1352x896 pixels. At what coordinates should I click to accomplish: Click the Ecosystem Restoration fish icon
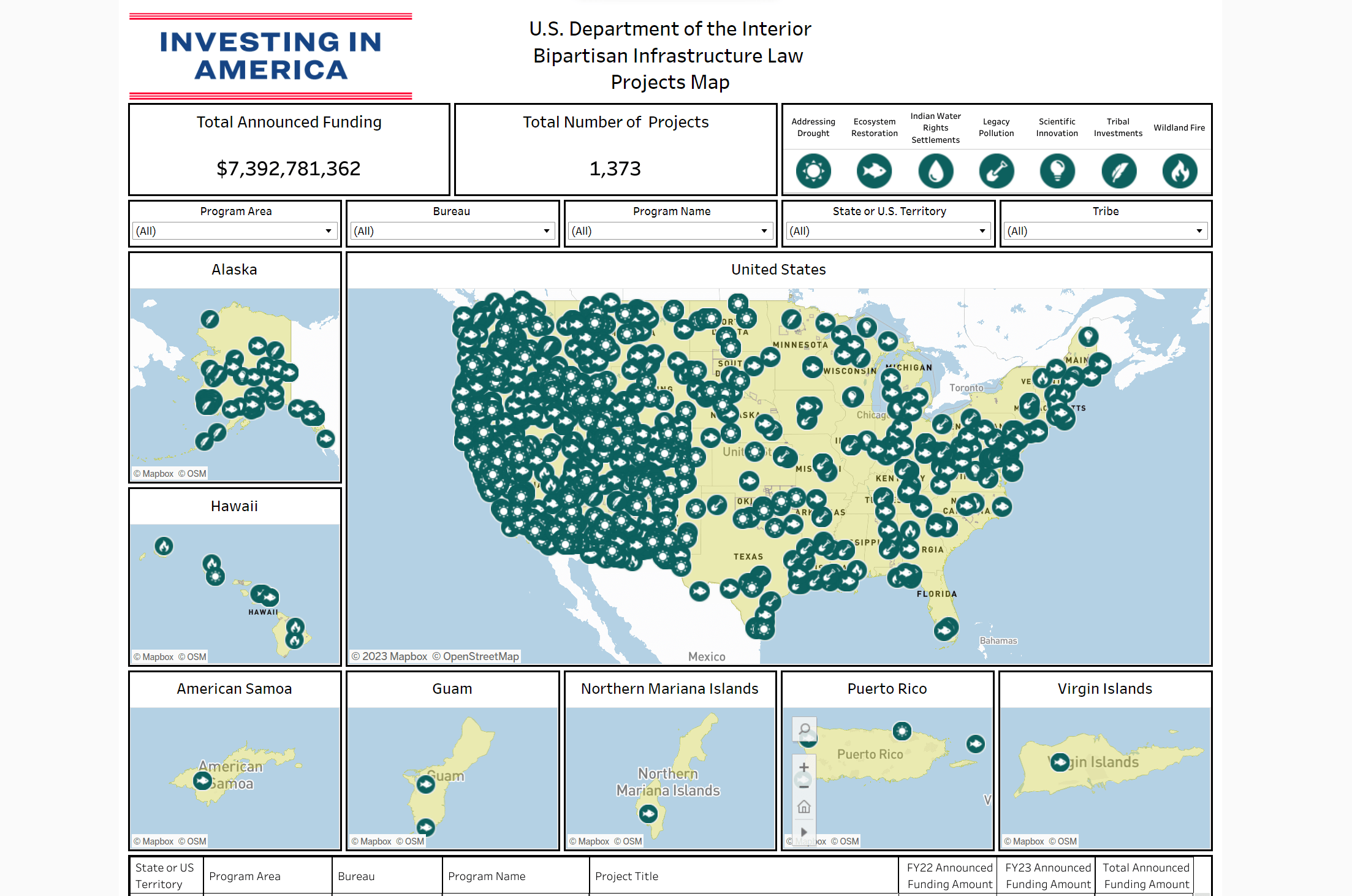(x=874, y=171)
